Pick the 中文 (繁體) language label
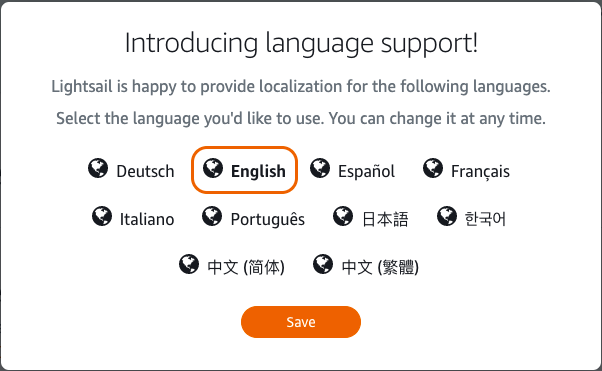 (380, 267)
